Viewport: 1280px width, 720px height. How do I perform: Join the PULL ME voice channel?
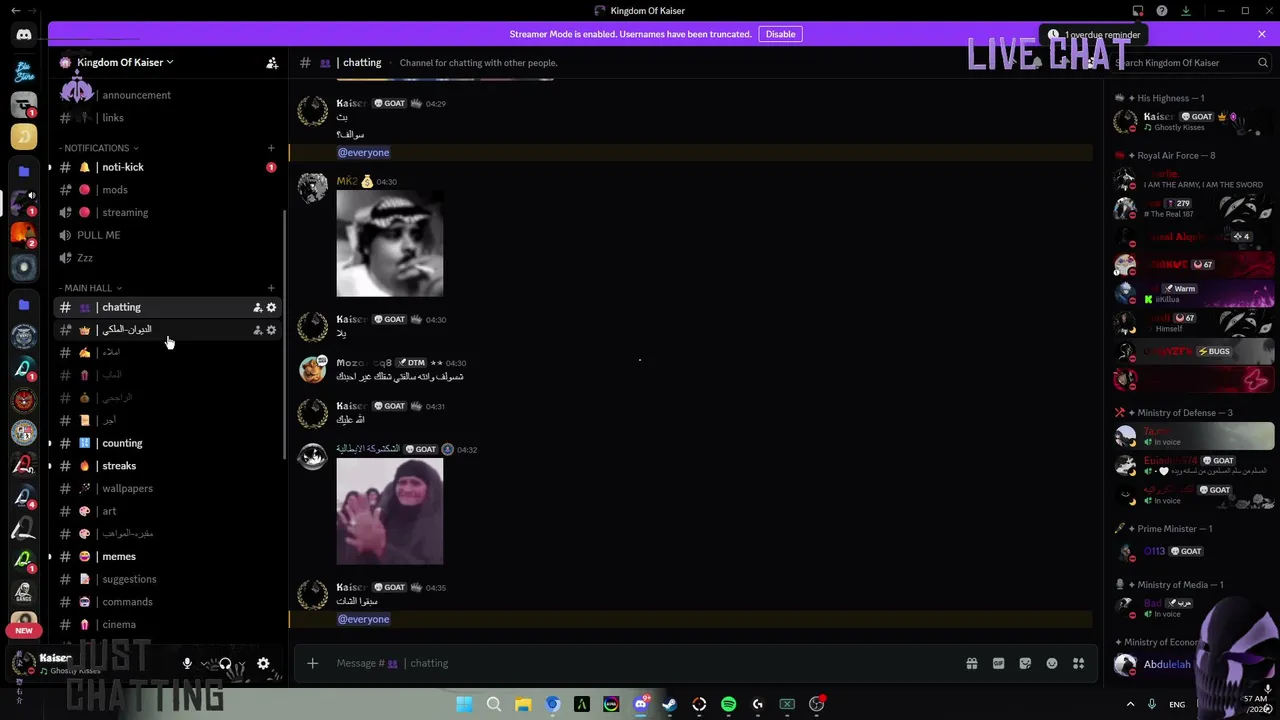point(166,235)
